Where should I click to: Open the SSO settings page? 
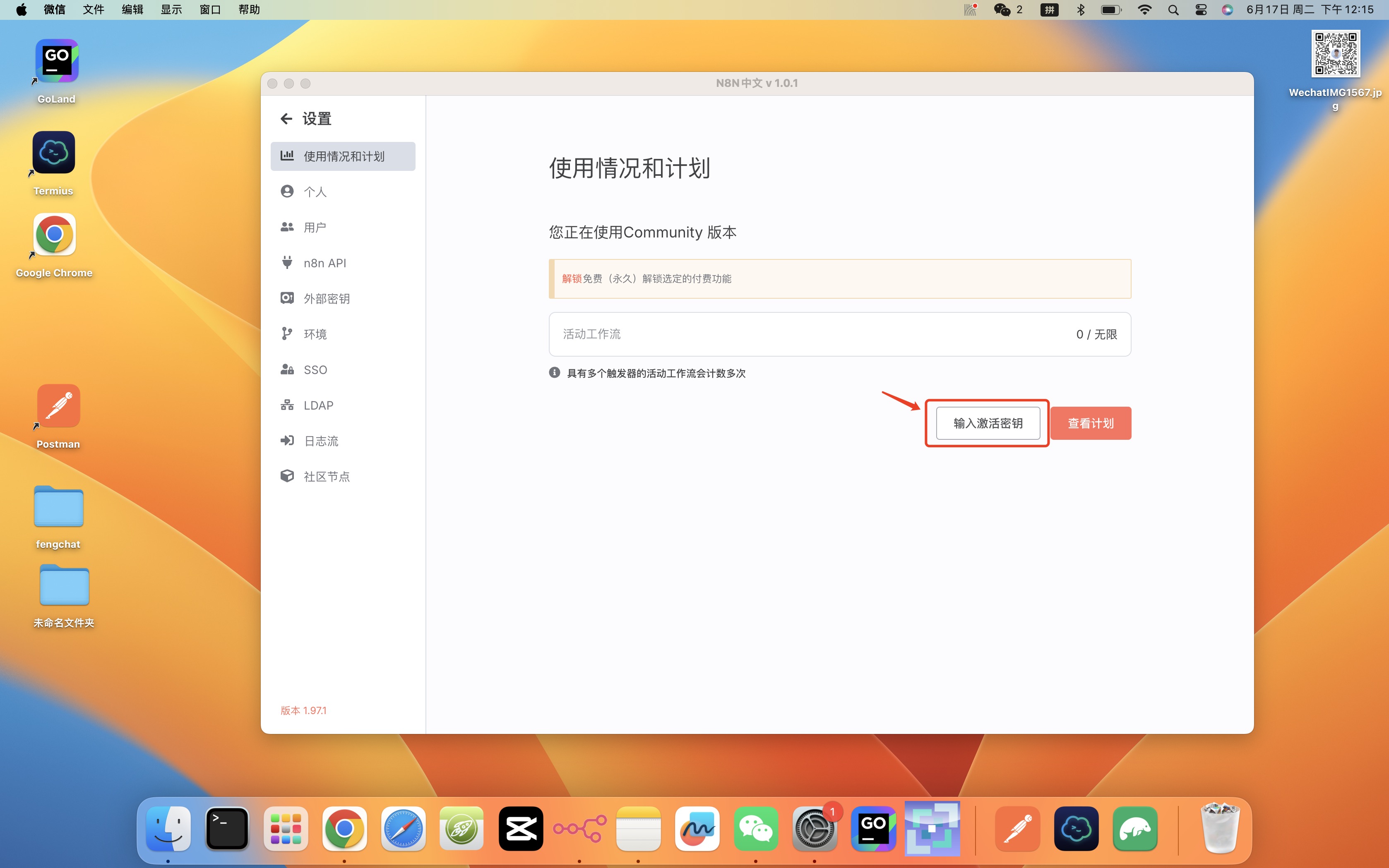click(x=343, y=370)
